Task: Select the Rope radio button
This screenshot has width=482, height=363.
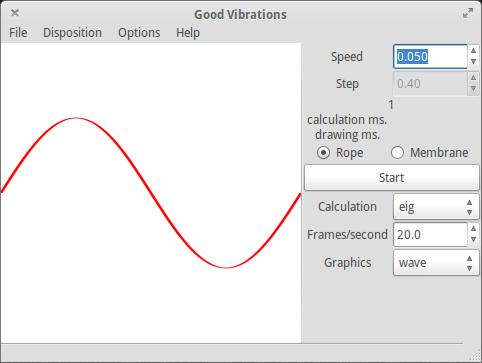Action: coord(323,153)
